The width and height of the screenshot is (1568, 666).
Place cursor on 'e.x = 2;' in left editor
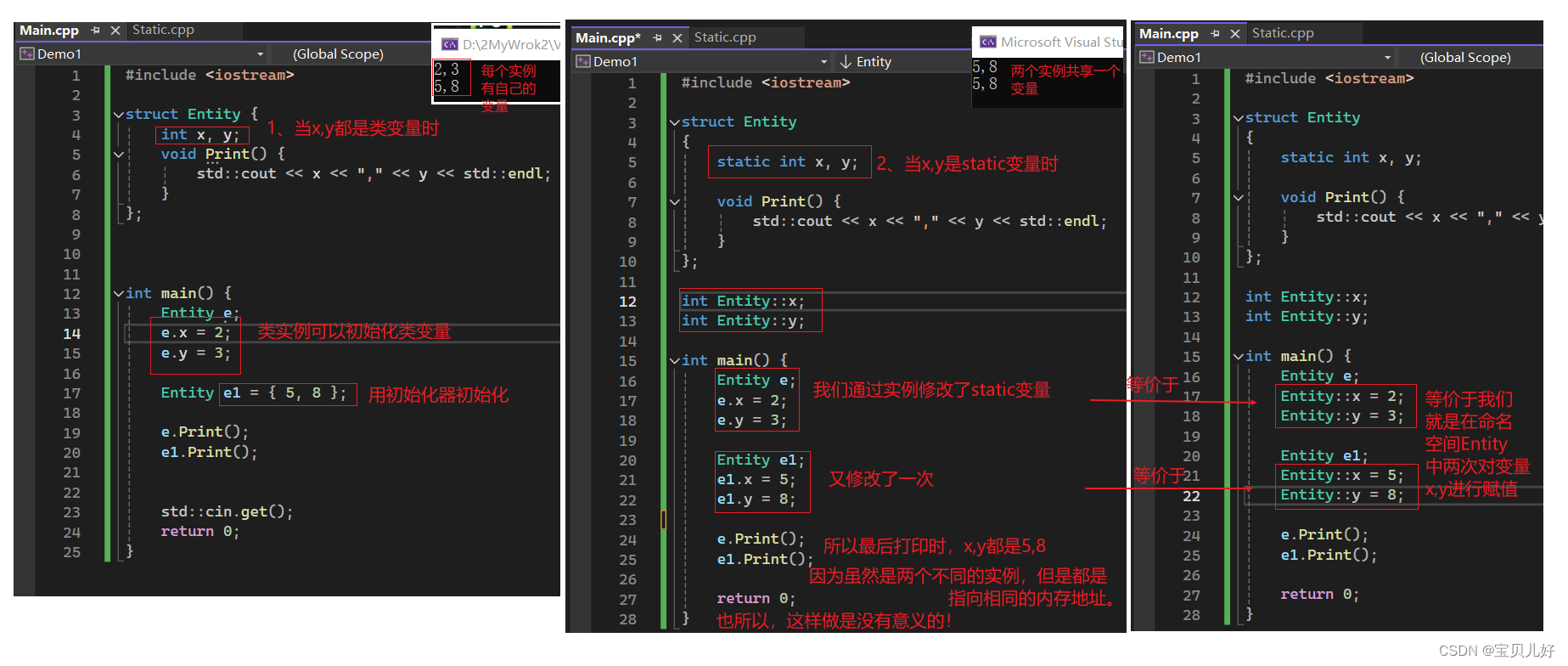196,332
